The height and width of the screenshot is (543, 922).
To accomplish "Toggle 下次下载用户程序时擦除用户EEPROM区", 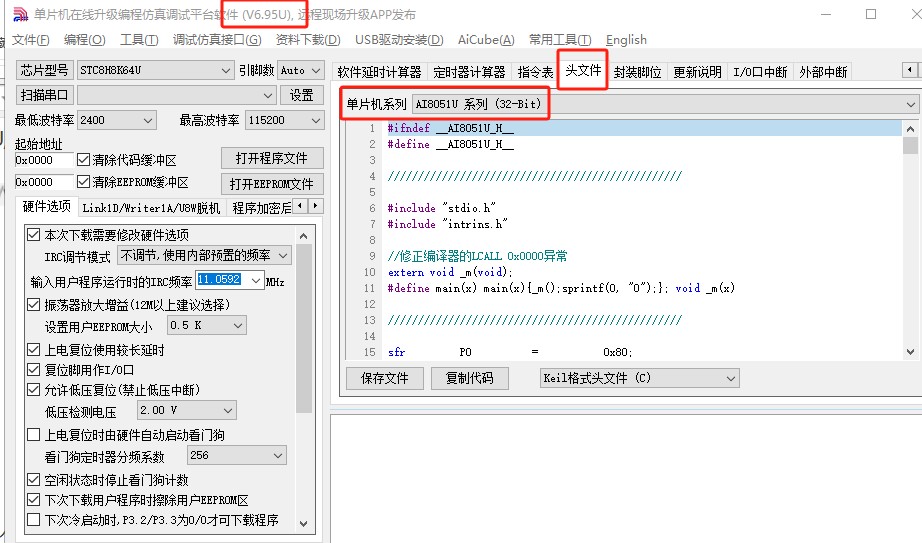I will (34, 500).
